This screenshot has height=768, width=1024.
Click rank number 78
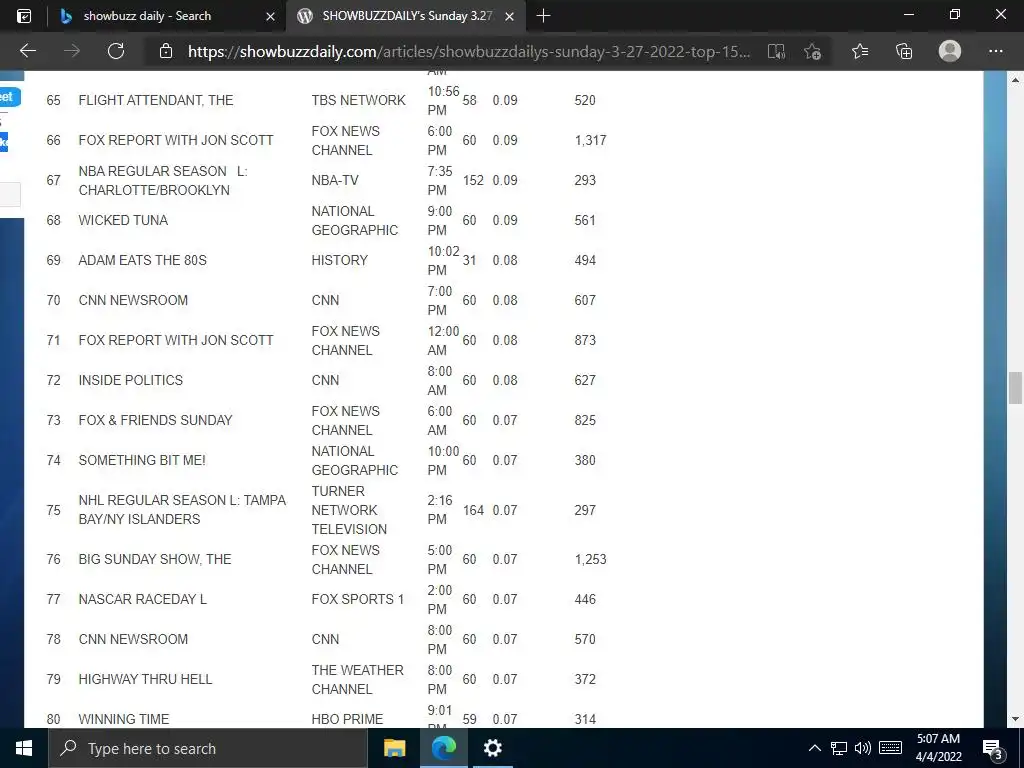click(54, 639)
